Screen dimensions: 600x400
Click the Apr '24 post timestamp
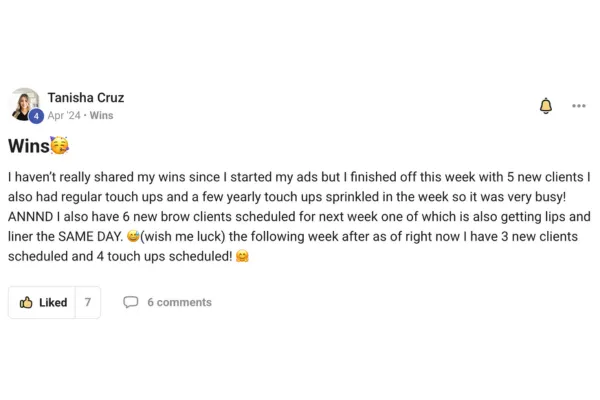[x=64, y=116]
